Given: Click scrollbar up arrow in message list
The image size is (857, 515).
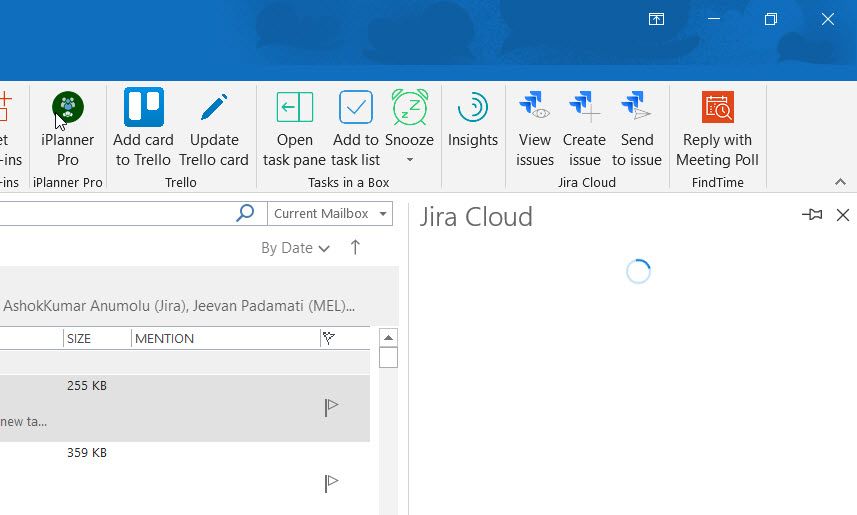Looking at the screenshot, I should (388, 337).
